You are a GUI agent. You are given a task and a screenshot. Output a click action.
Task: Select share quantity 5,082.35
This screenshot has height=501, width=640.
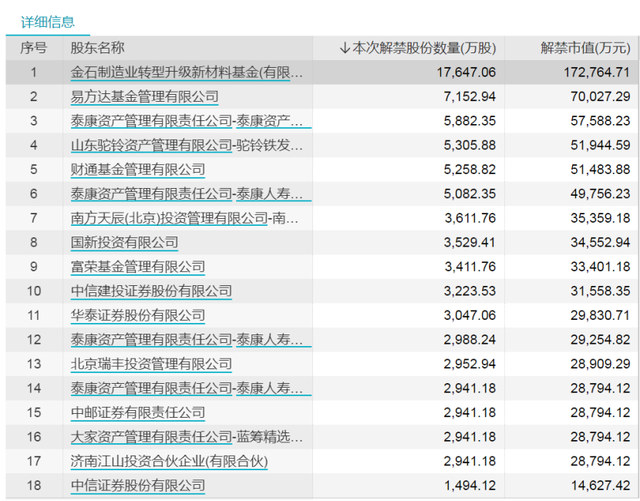[x=470, y=194]
